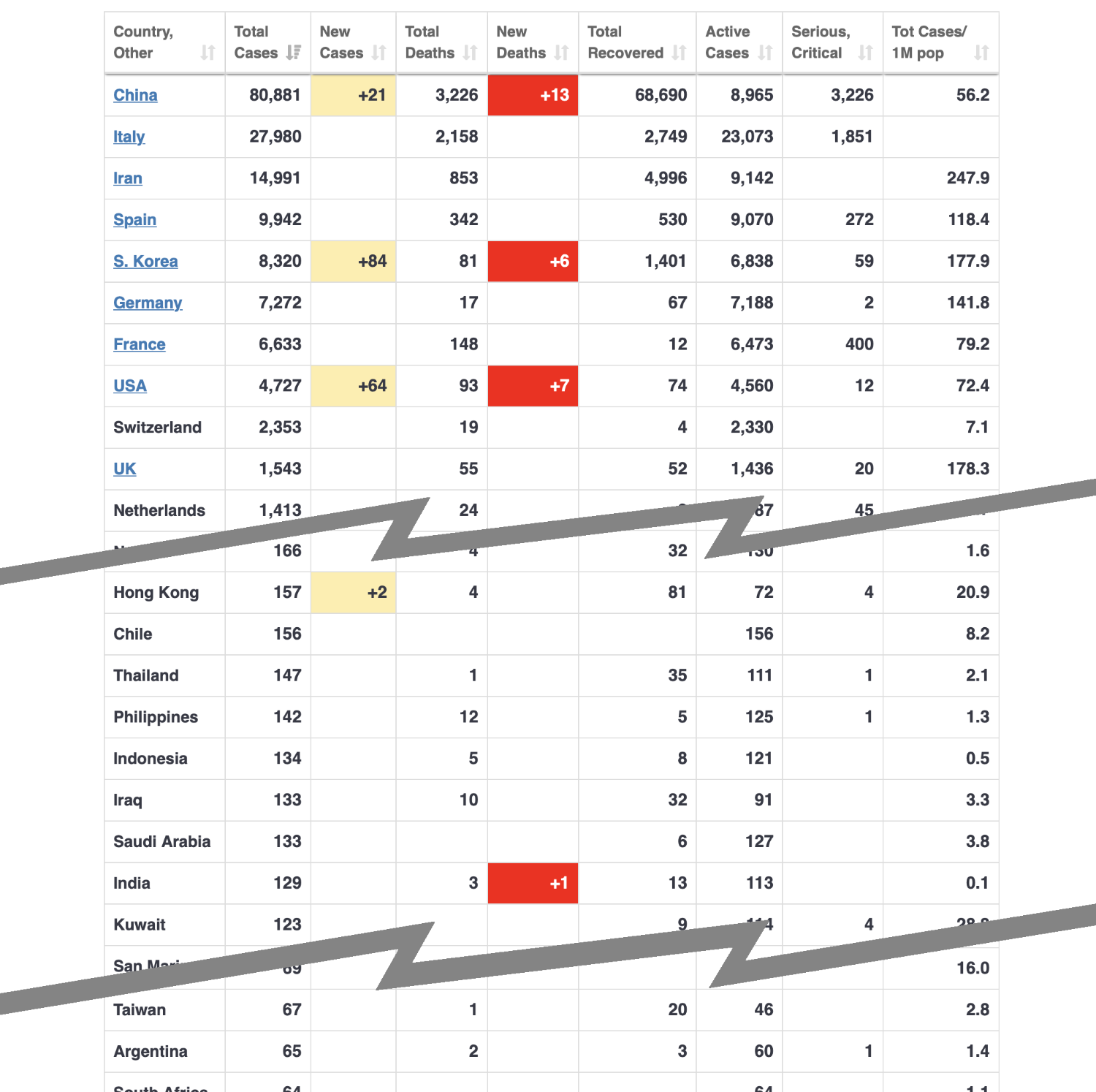Sort by Total Cases arrow icon
Viewport: 1096px width, 1092px height.
point(294,53)
